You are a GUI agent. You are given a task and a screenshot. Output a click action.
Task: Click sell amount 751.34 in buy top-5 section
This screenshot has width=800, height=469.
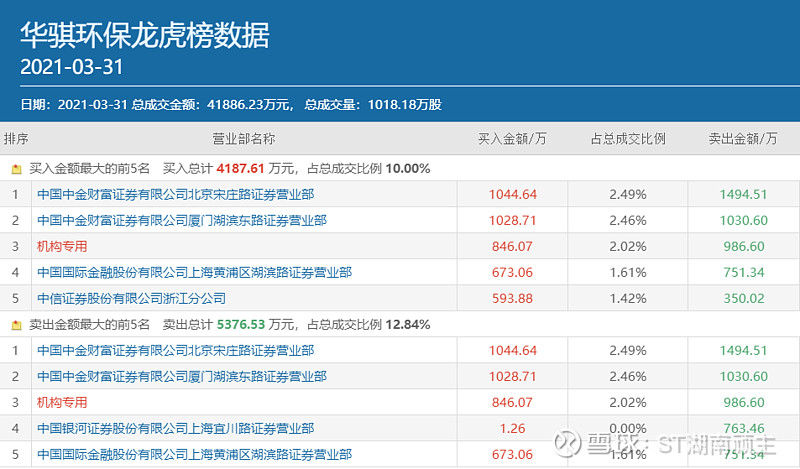click(744, 273)
